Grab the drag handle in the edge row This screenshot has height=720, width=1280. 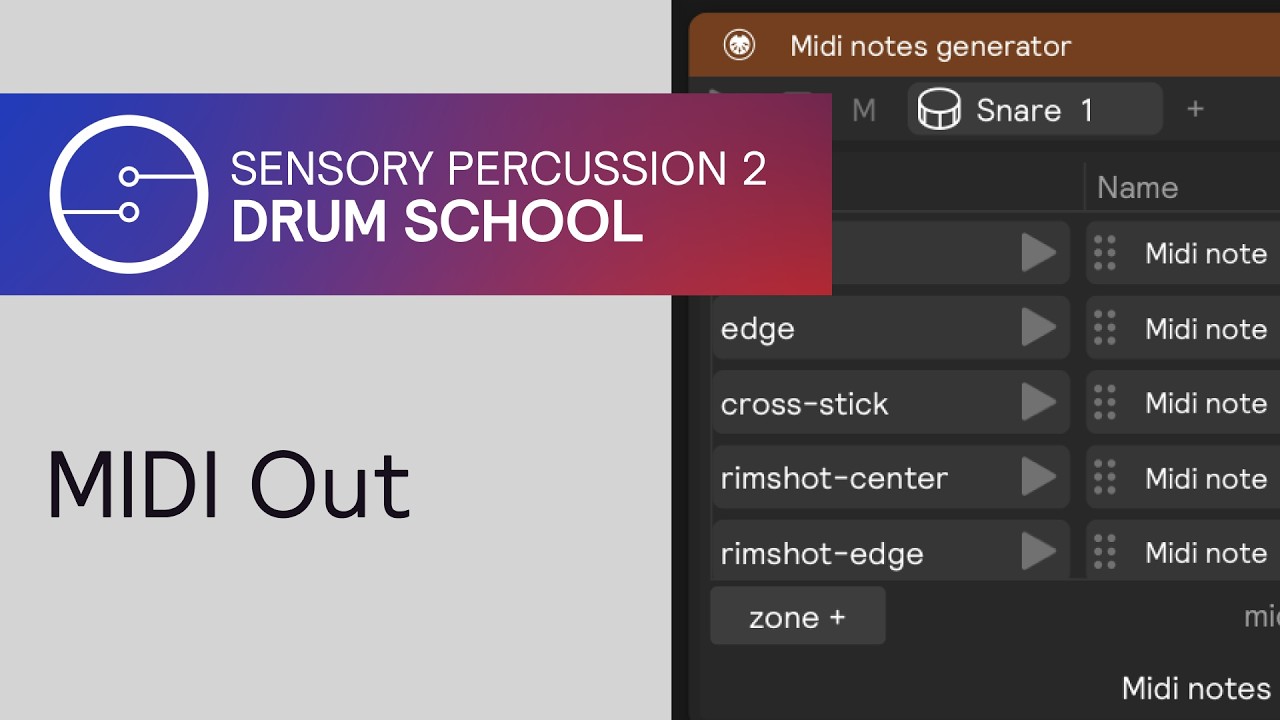(x=1105, y=329)
